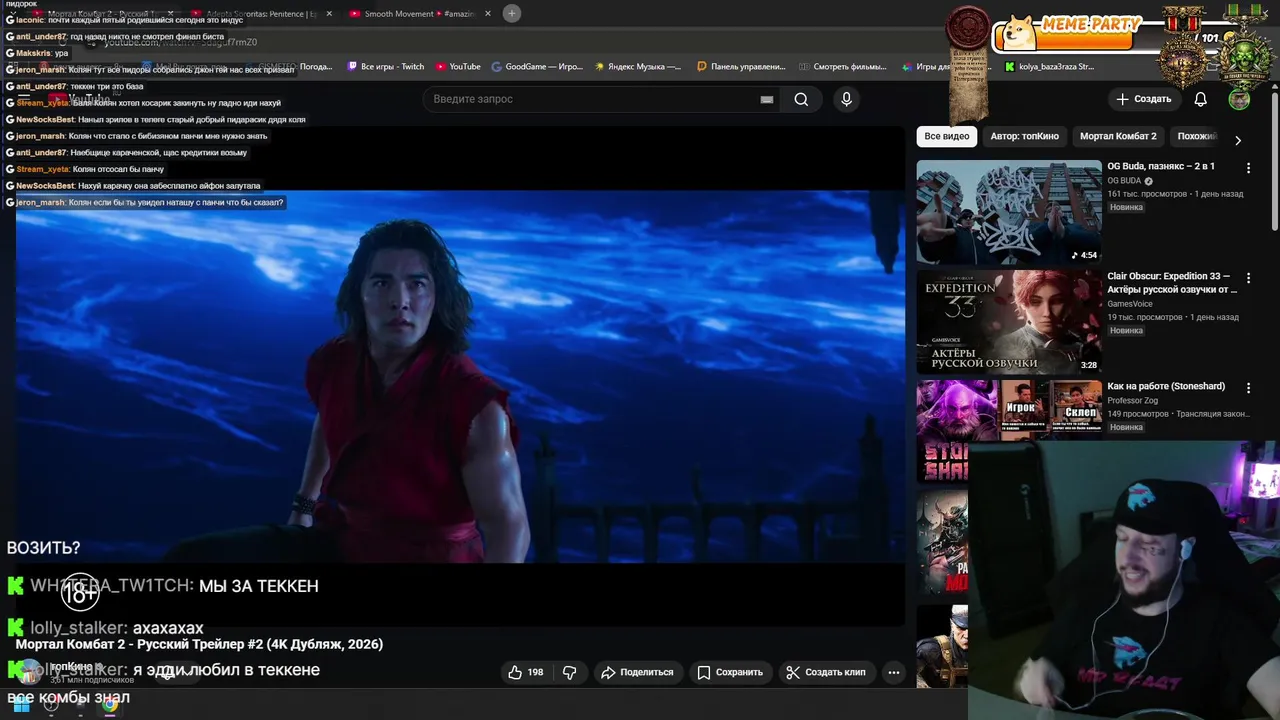This screenshot has width=1280, height=720.
Task: Click the Сохранить save button
Action: tap(730, 672)
